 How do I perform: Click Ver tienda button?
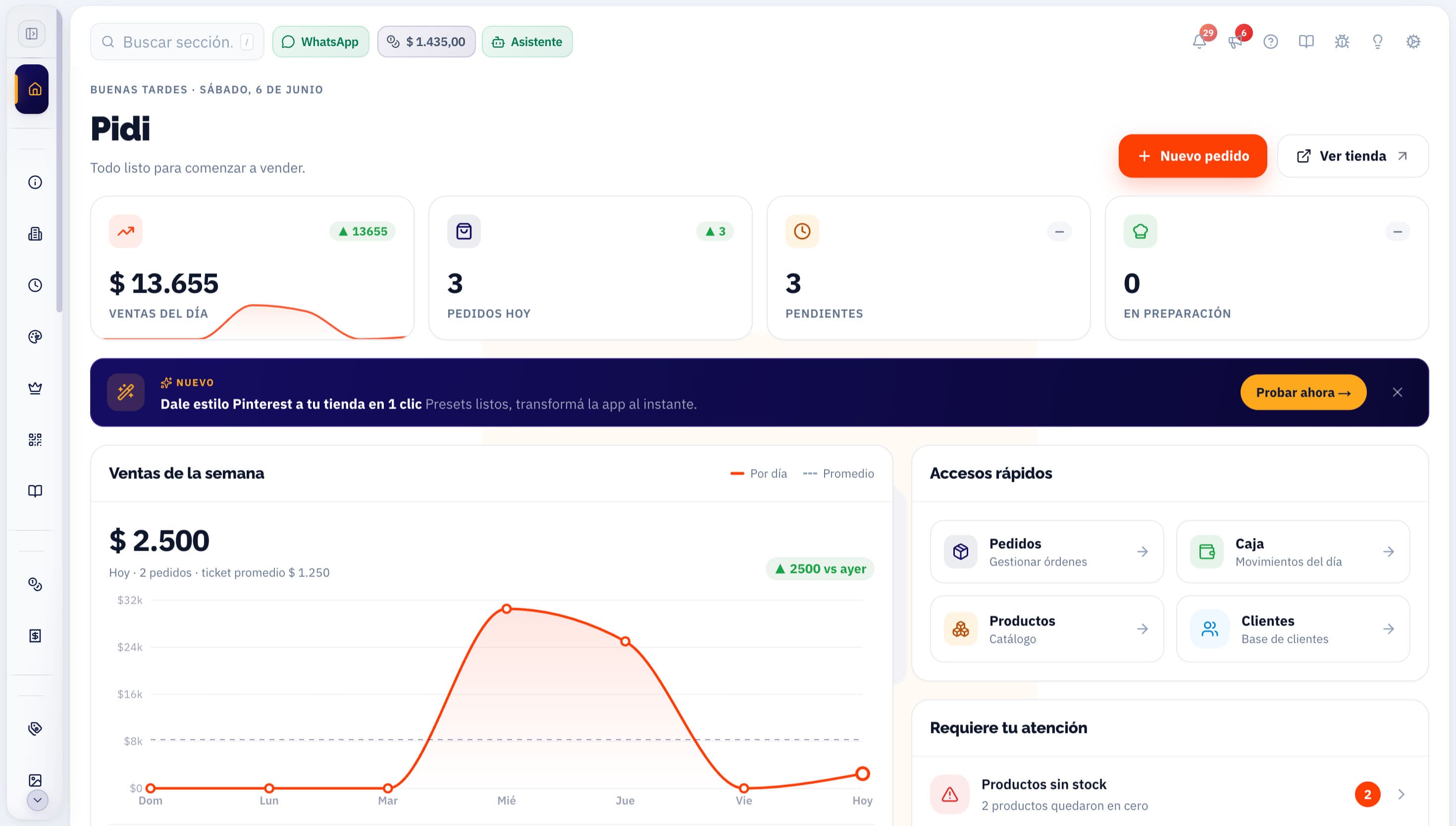coord(1353,156)
